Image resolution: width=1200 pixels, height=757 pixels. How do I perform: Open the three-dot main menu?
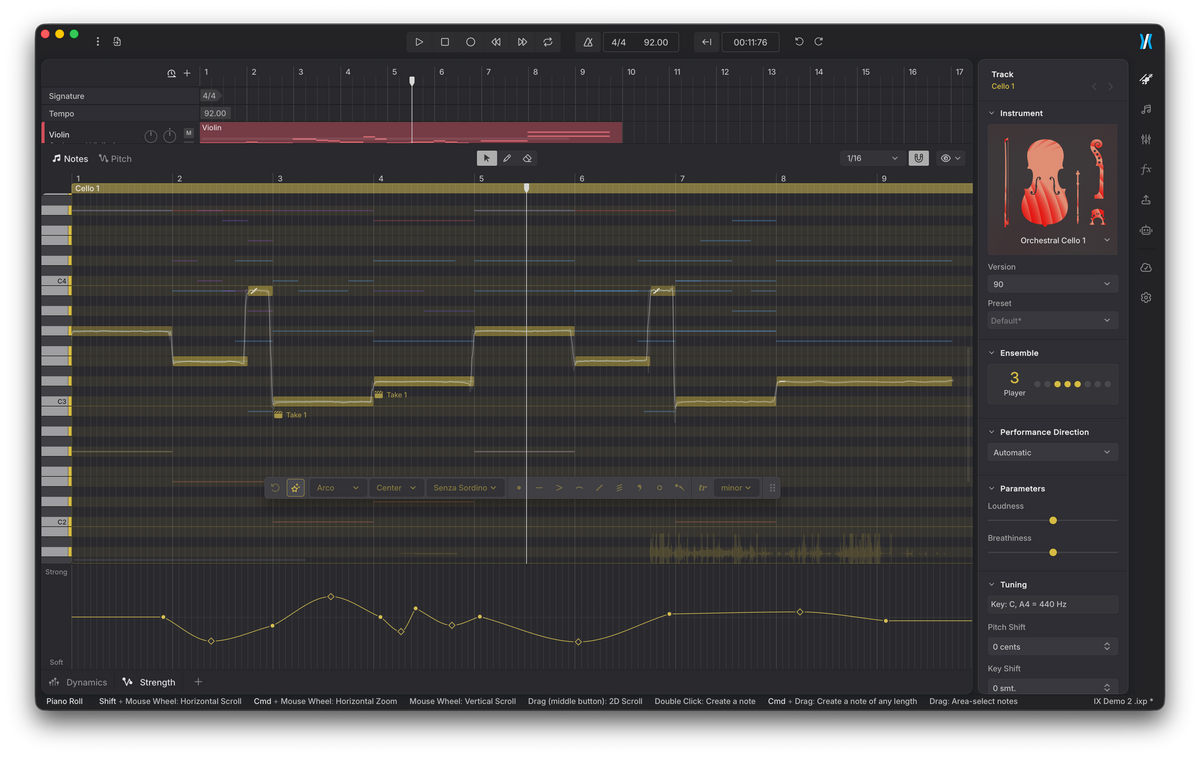[98, 42]
